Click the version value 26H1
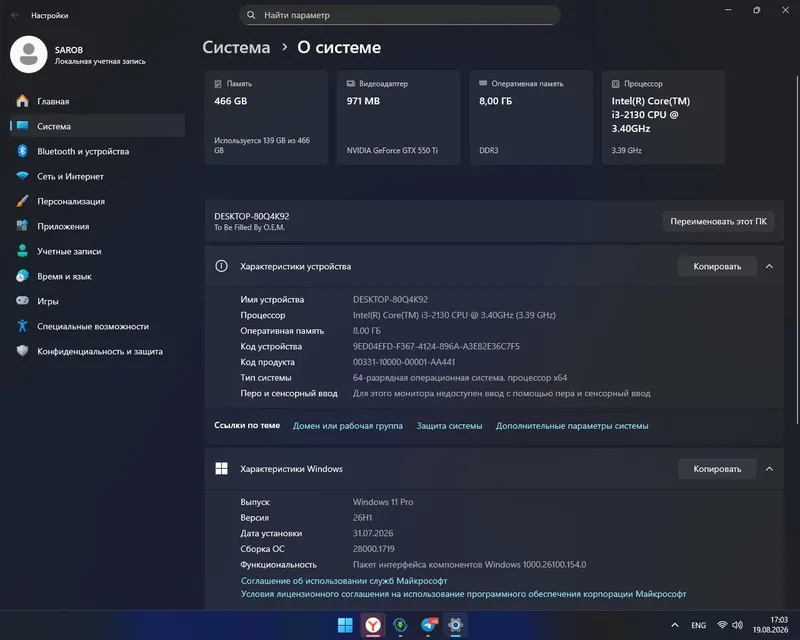Image resolution: width=800 pixels, height=640 pixels. click(362, 518)
